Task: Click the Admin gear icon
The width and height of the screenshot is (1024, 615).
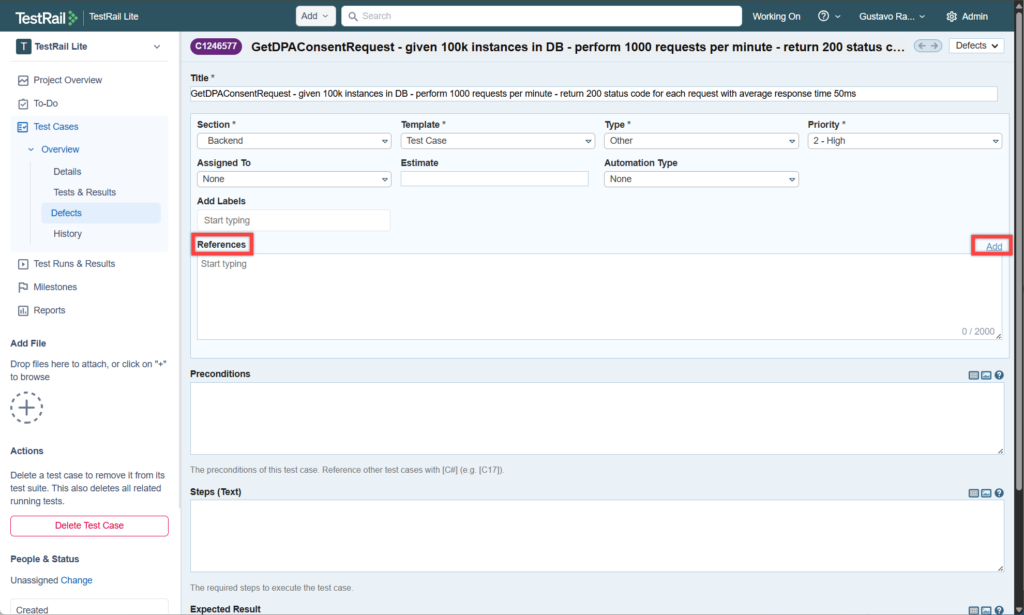Action: click(x=951, y=16)
